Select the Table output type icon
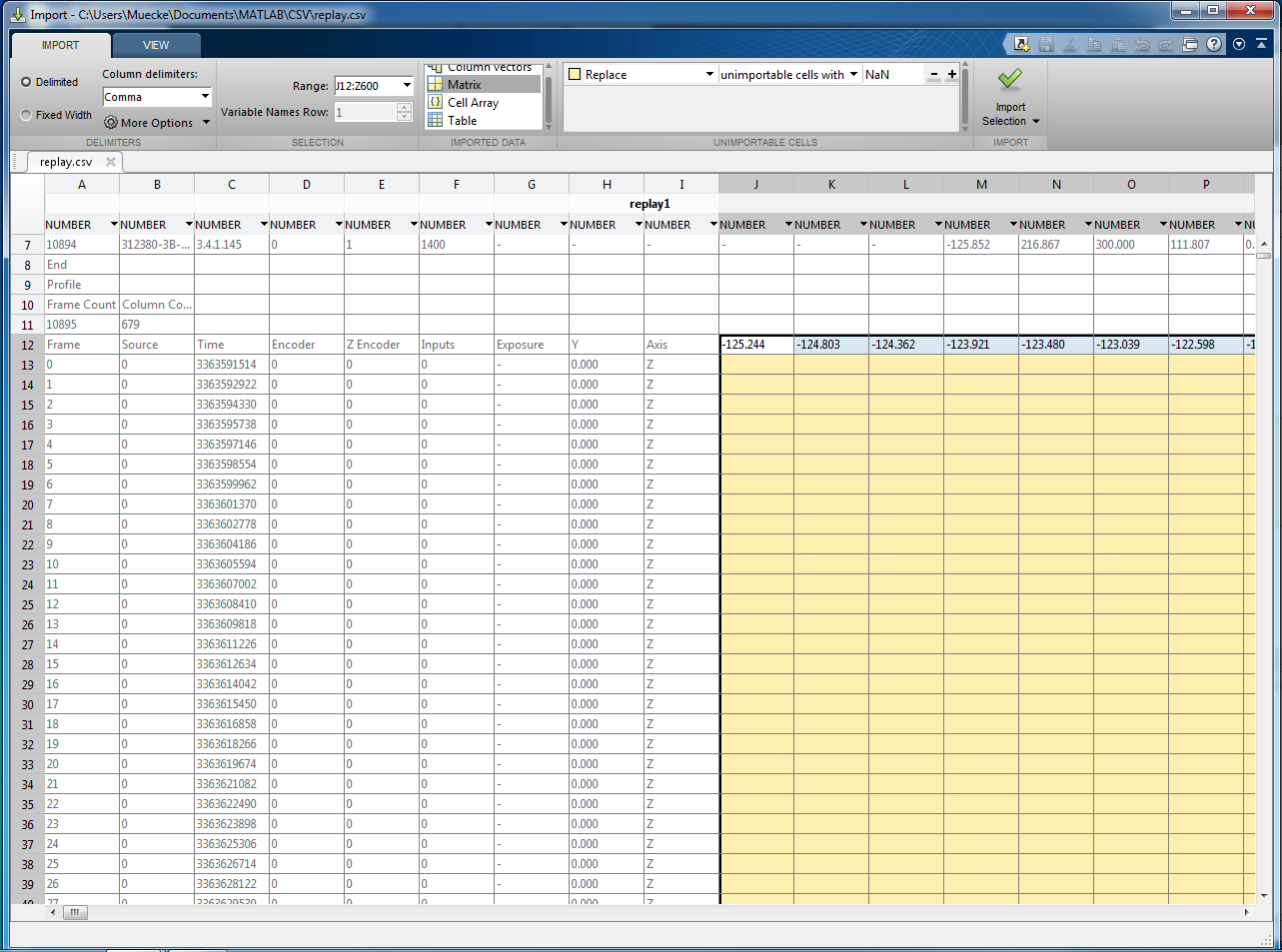Viewport: 1282px width, 952px height. coord(436,121)
